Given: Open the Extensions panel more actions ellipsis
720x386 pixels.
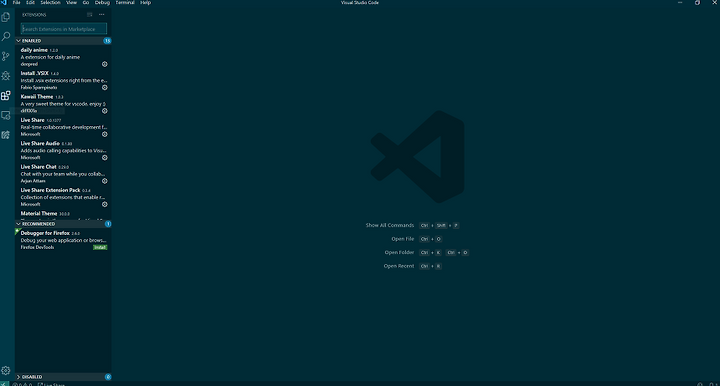Looking at the screenshot, I should point(101,15).
